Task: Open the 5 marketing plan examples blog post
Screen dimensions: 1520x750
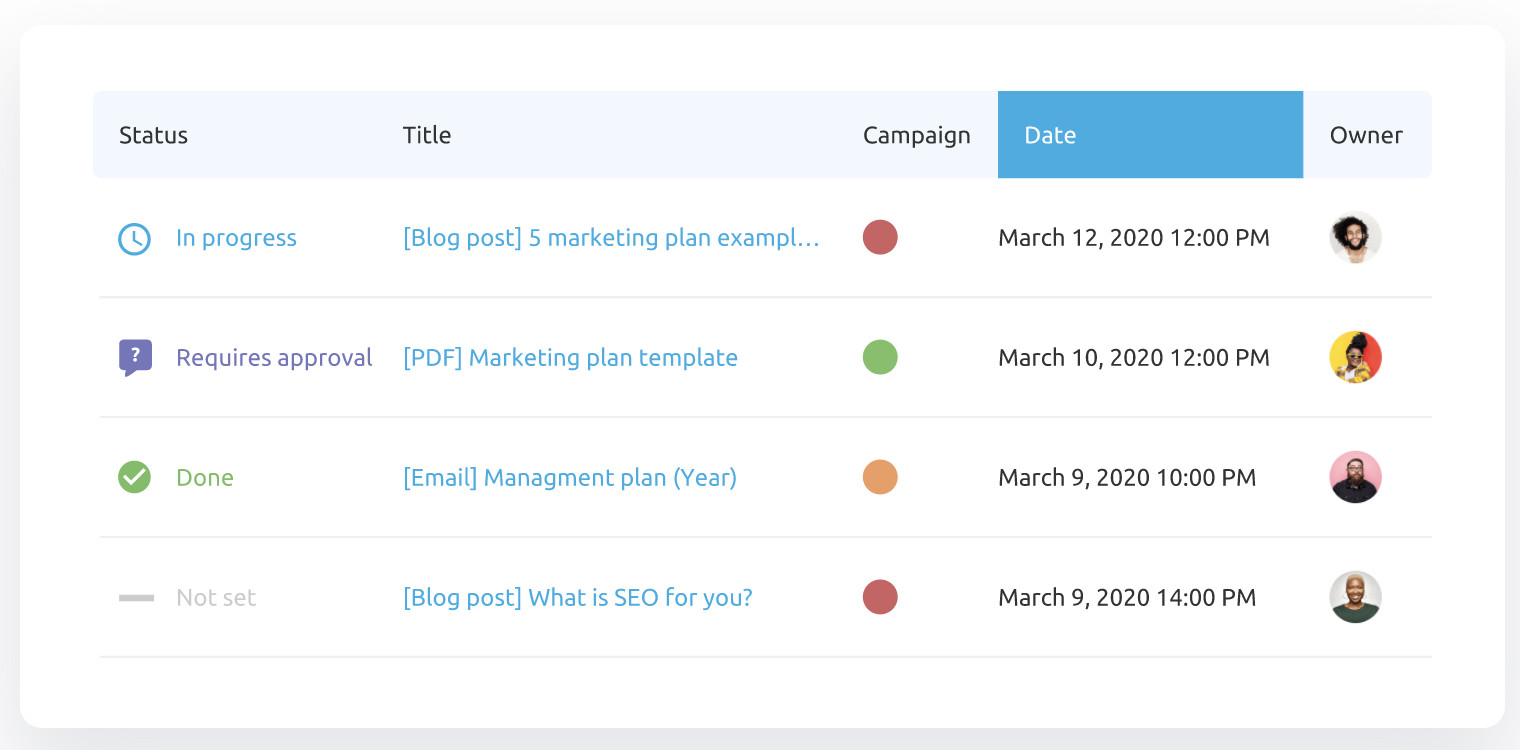Action: click(x=611, y=238)
